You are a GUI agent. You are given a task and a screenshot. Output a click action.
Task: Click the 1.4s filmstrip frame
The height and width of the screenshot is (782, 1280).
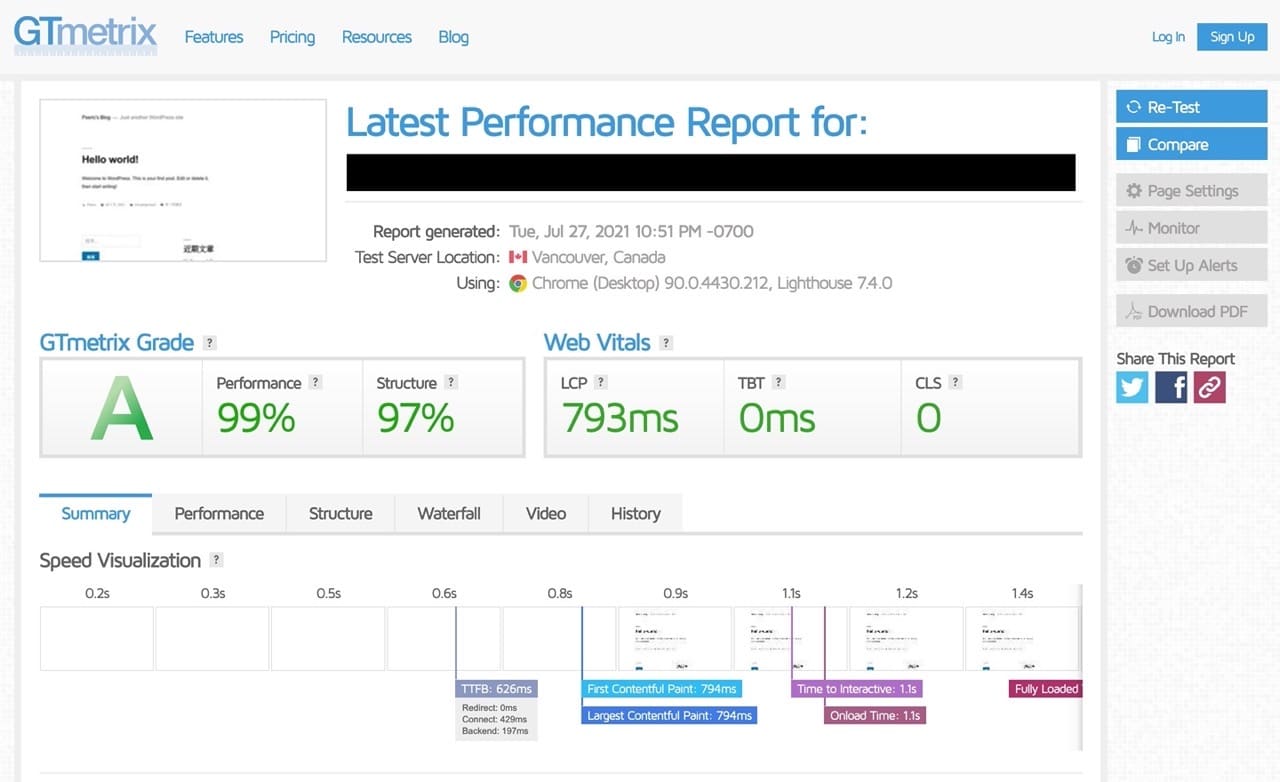click(1022, 638)
